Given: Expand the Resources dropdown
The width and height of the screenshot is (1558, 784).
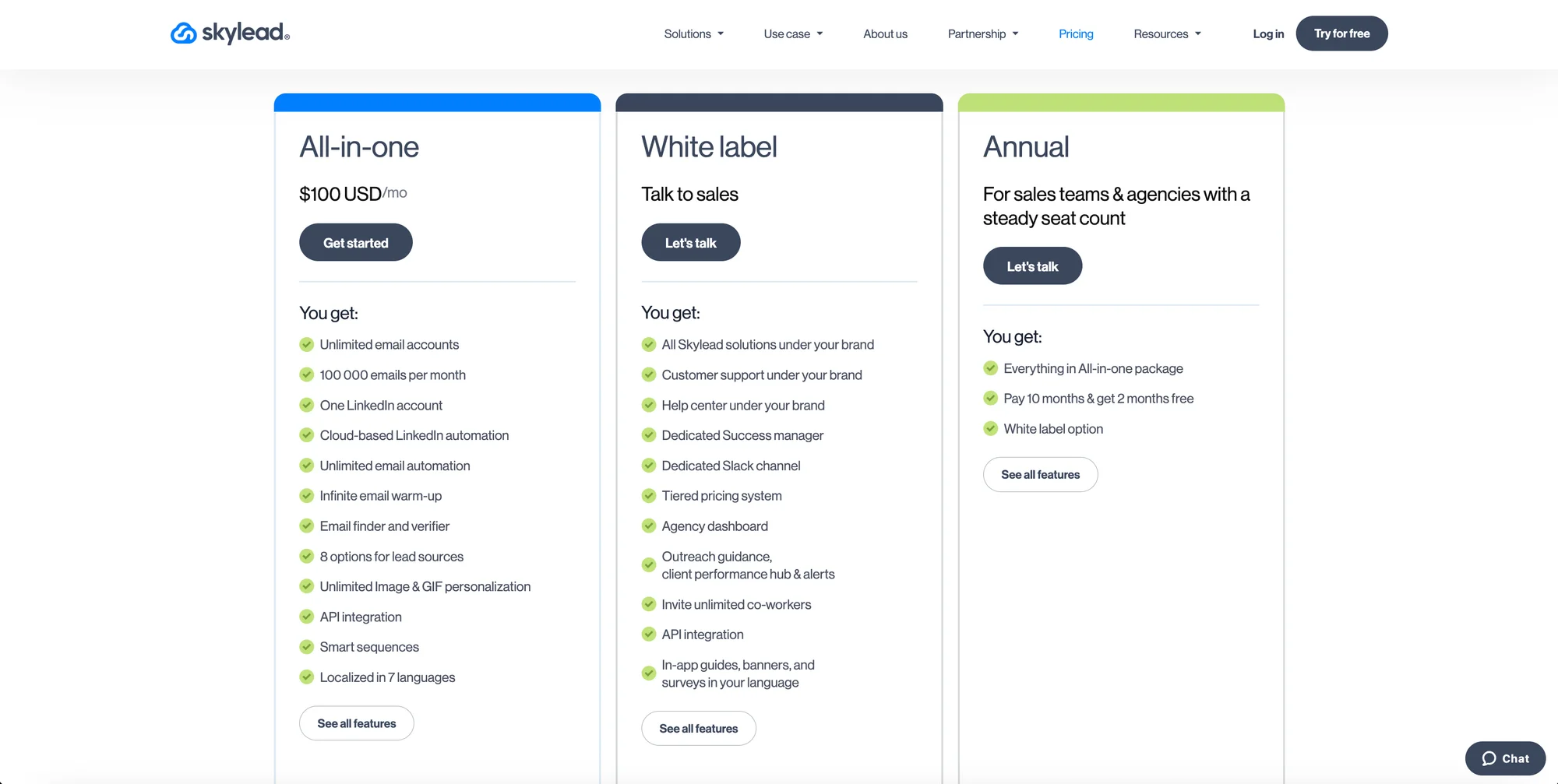Looking at the screenshot, I should coord(1167,33).
